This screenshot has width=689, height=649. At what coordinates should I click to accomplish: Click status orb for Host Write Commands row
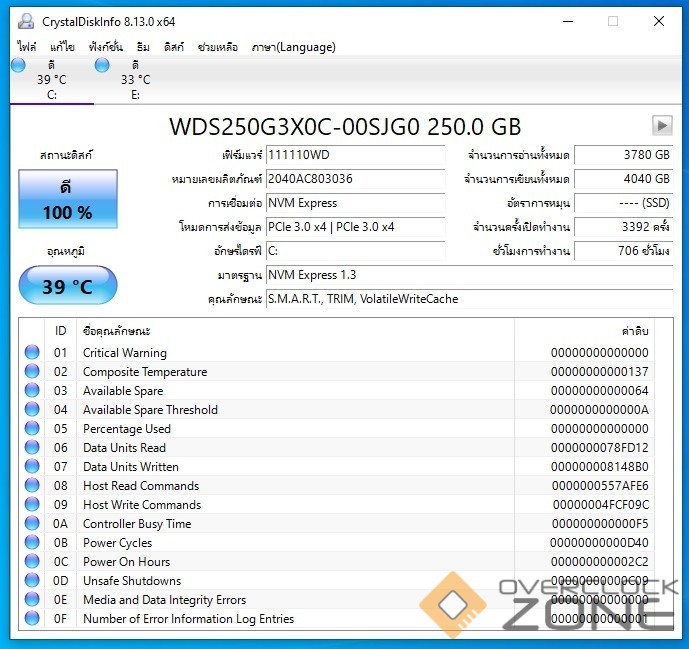click(x=32, y=504)
